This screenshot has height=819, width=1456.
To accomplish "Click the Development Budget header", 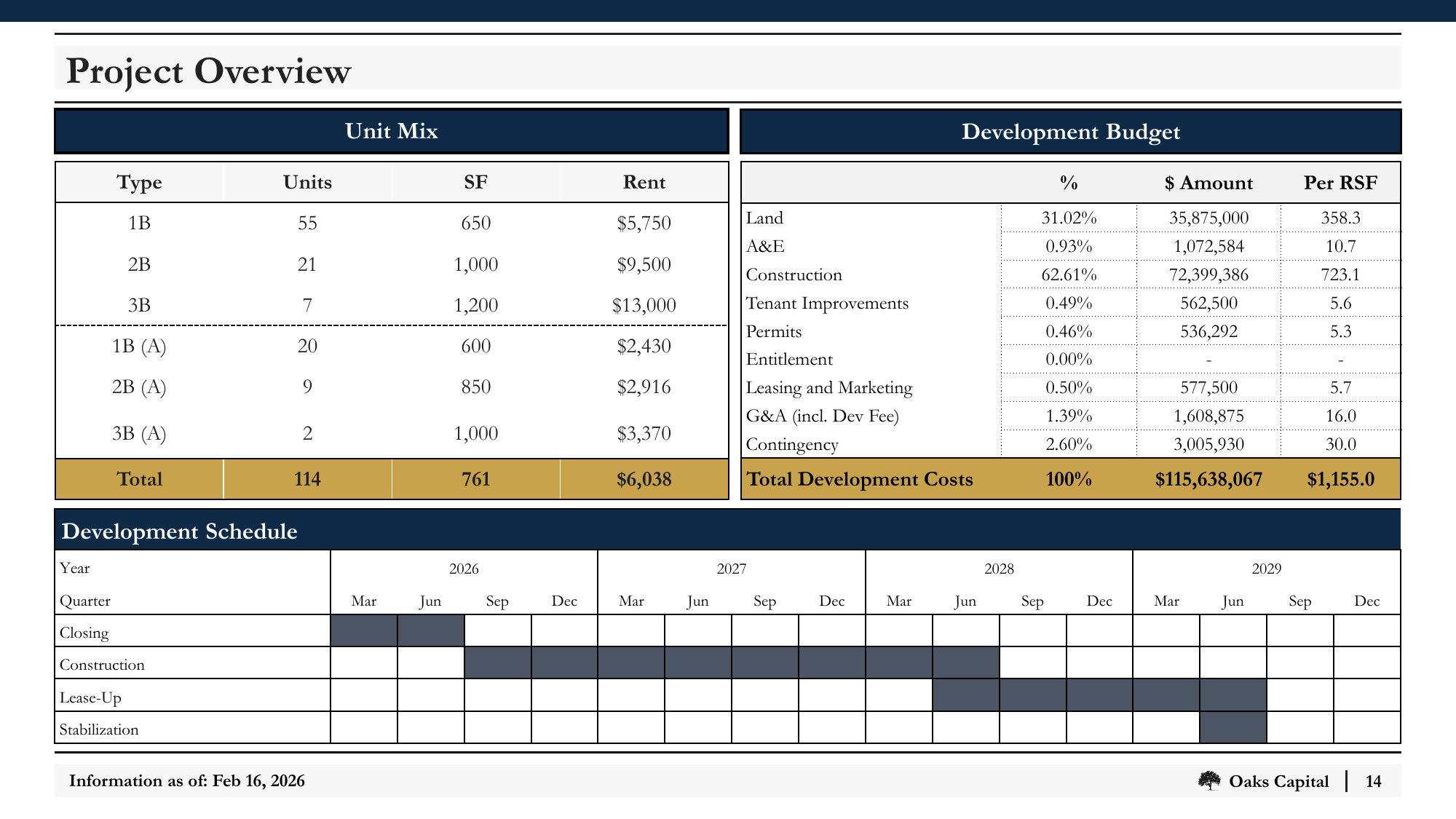I will (1070, 132).
